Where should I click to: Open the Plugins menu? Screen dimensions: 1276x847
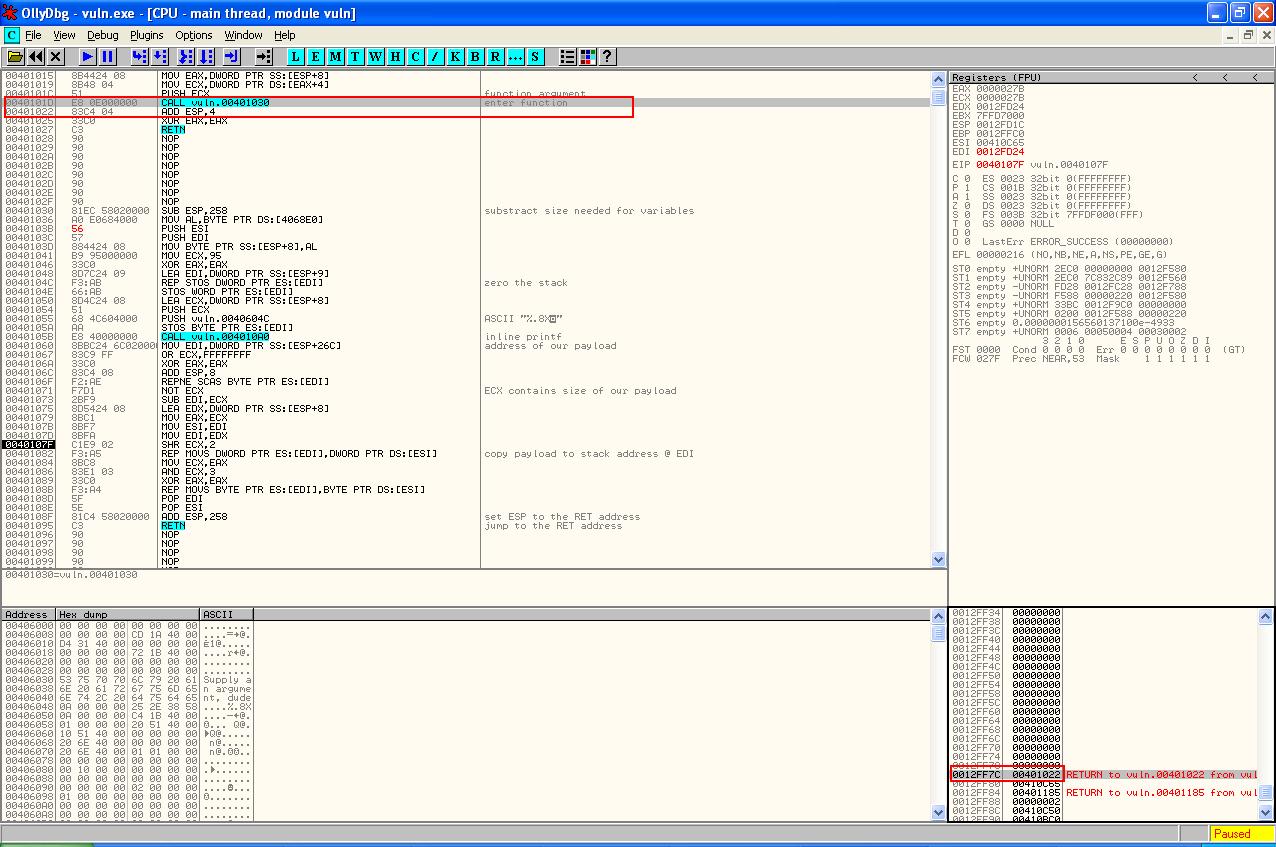tap(146, 35)
